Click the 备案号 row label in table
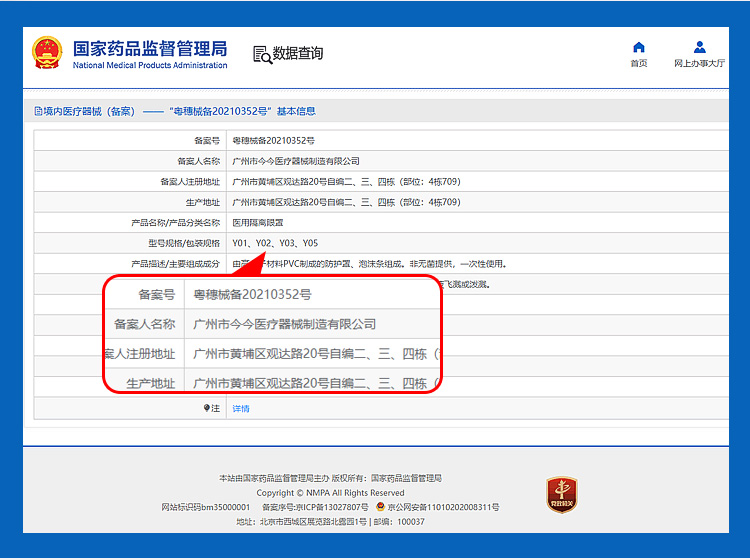The height and width of the screenshot is (560, 750). (207, 141)
